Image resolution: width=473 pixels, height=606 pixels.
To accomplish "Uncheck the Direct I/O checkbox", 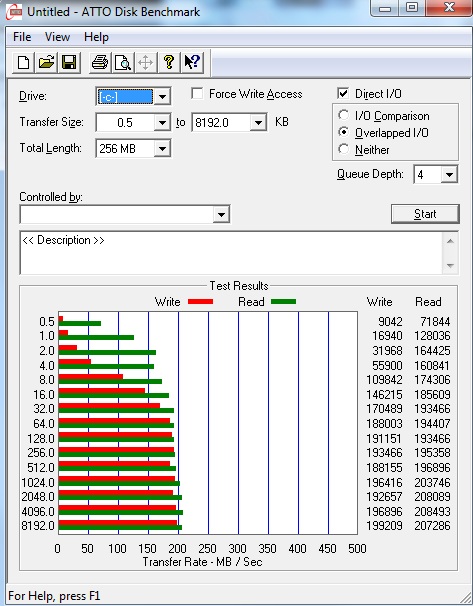I will click(343, 94).
